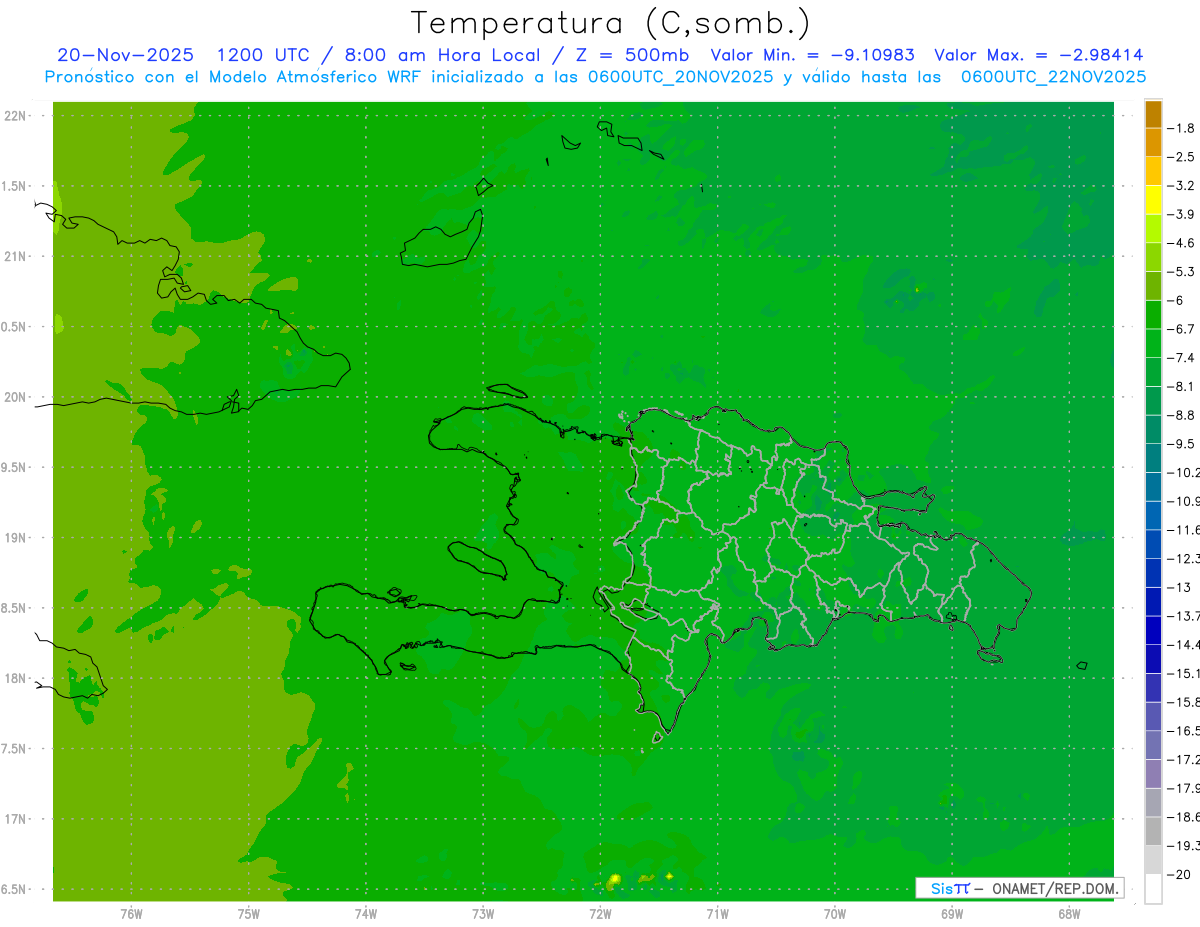
Task: Click the "22N" latitude label
Action: [x=17, y=116]
